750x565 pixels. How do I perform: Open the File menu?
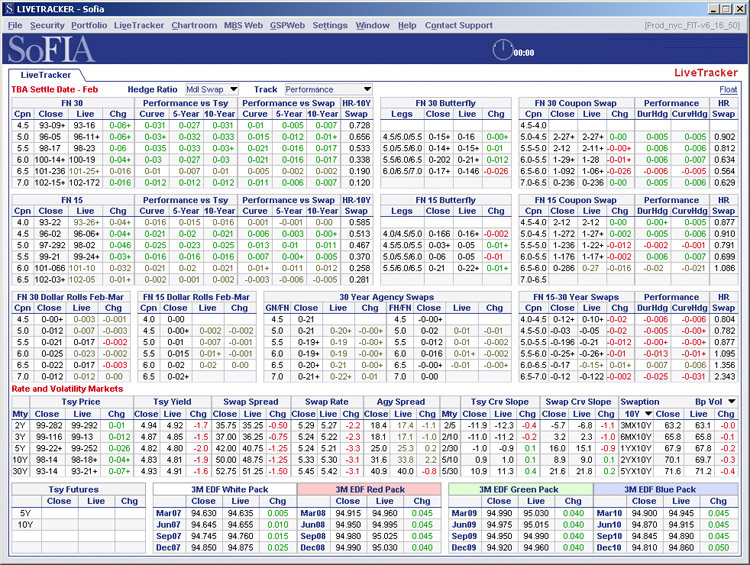[x=15, y=25]
